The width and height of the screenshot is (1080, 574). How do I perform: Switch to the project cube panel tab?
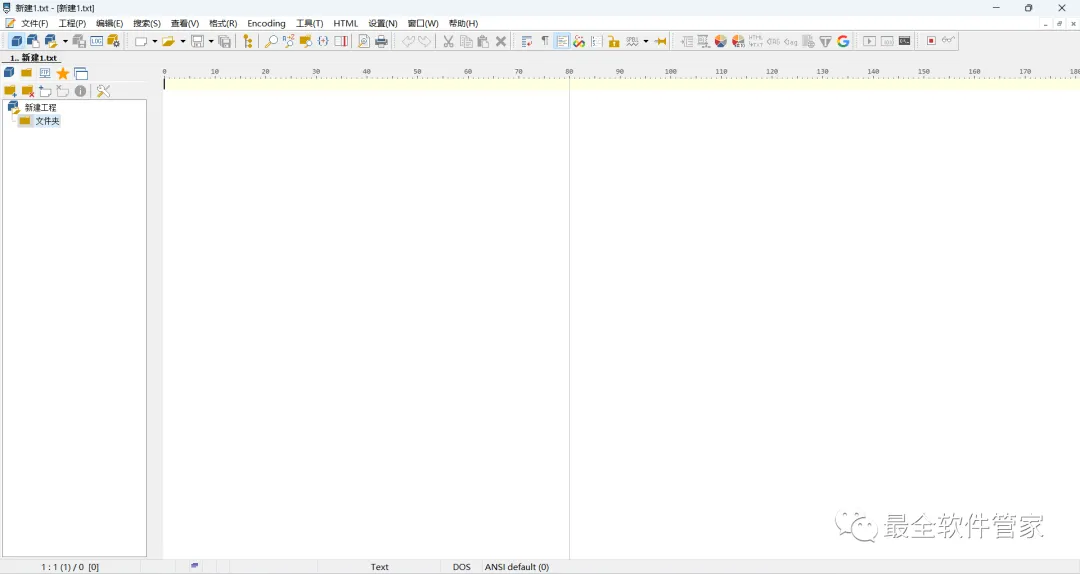click(x=9, y=73)
